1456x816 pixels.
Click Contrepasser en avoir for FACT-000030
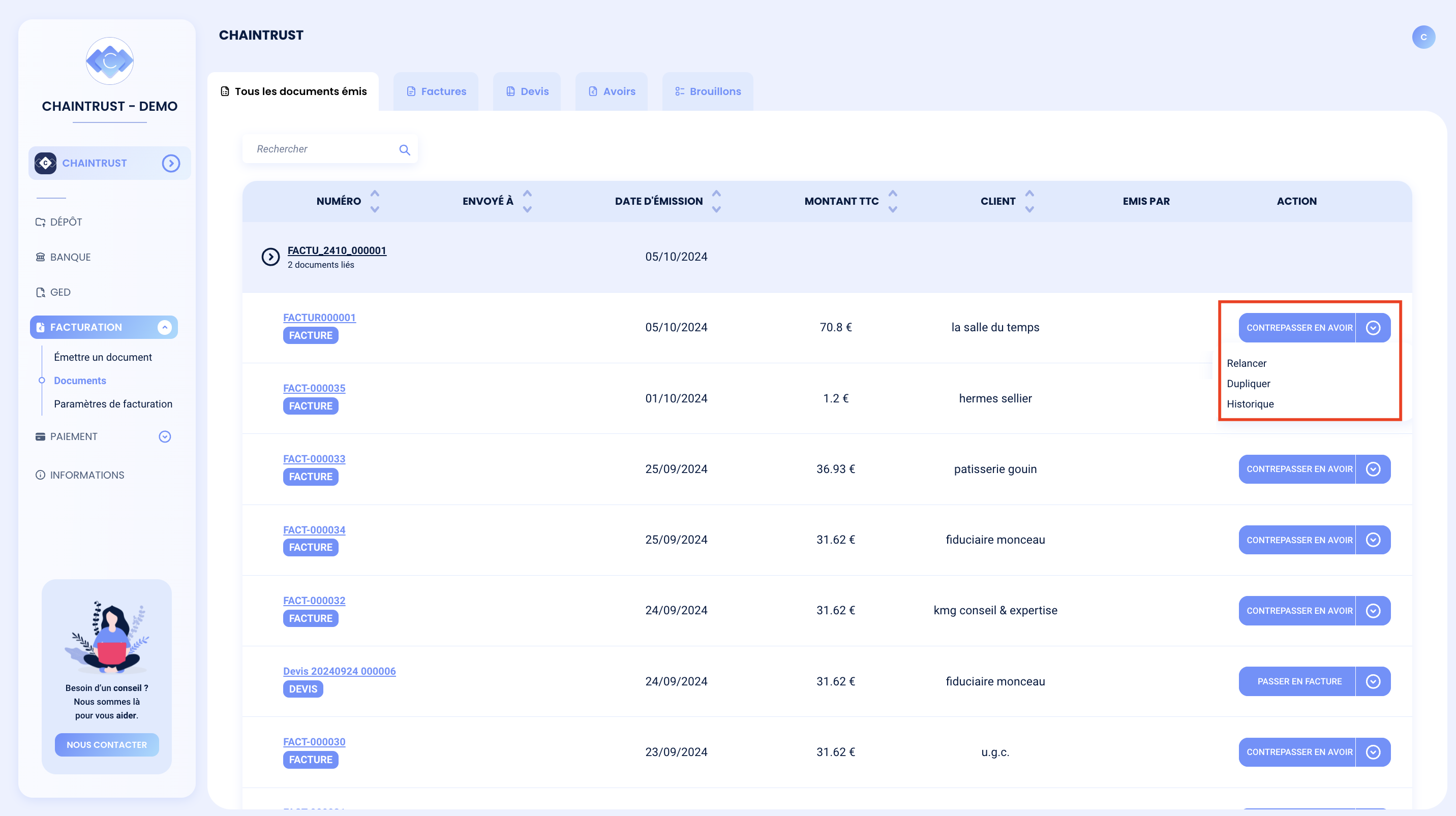(1297, 752)
